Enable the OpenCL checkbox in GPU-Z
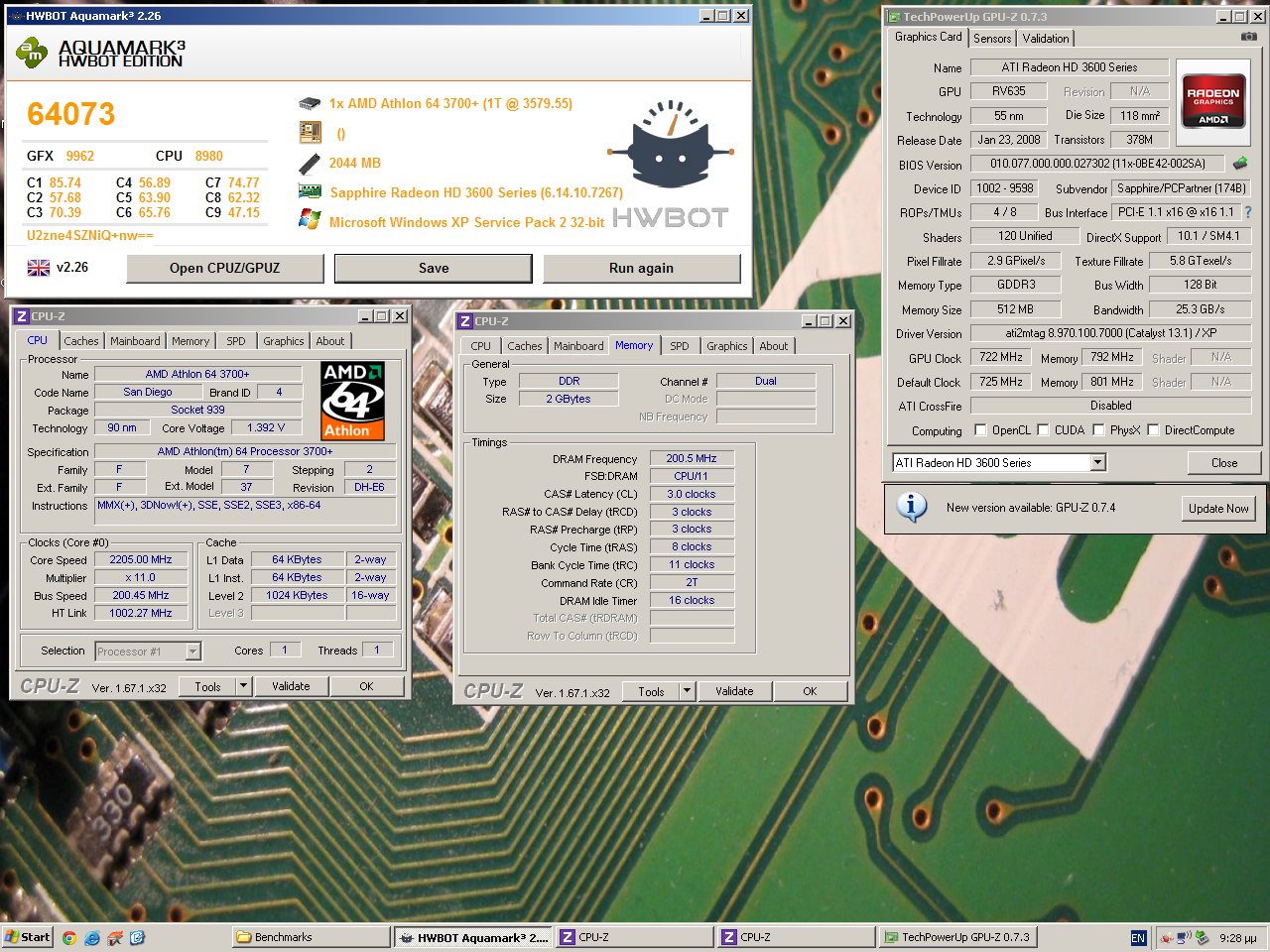This screenshot has width=1270, height=952. coord(980,430)
